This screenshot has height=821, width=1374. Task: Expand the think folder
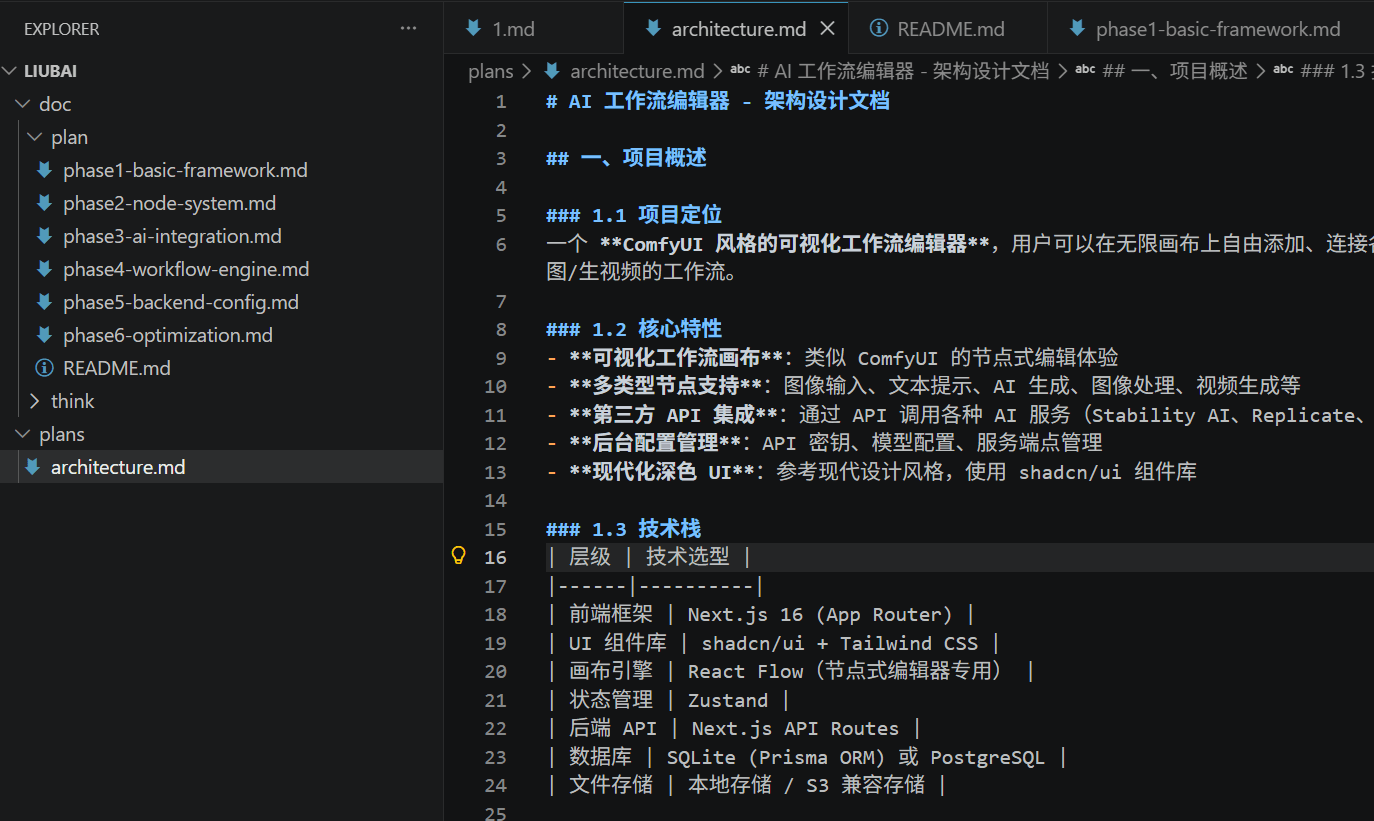coord(35,401)
